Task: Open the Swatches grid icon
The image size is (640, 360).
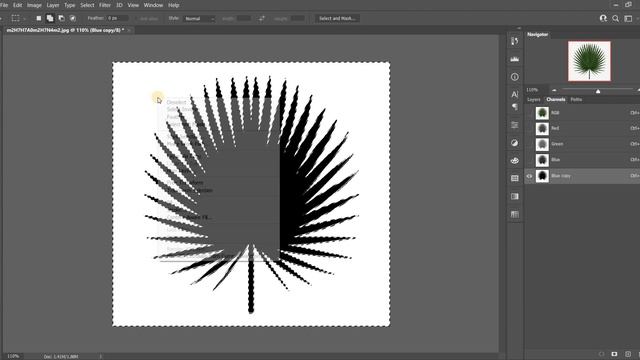Action: click(515, 178)
